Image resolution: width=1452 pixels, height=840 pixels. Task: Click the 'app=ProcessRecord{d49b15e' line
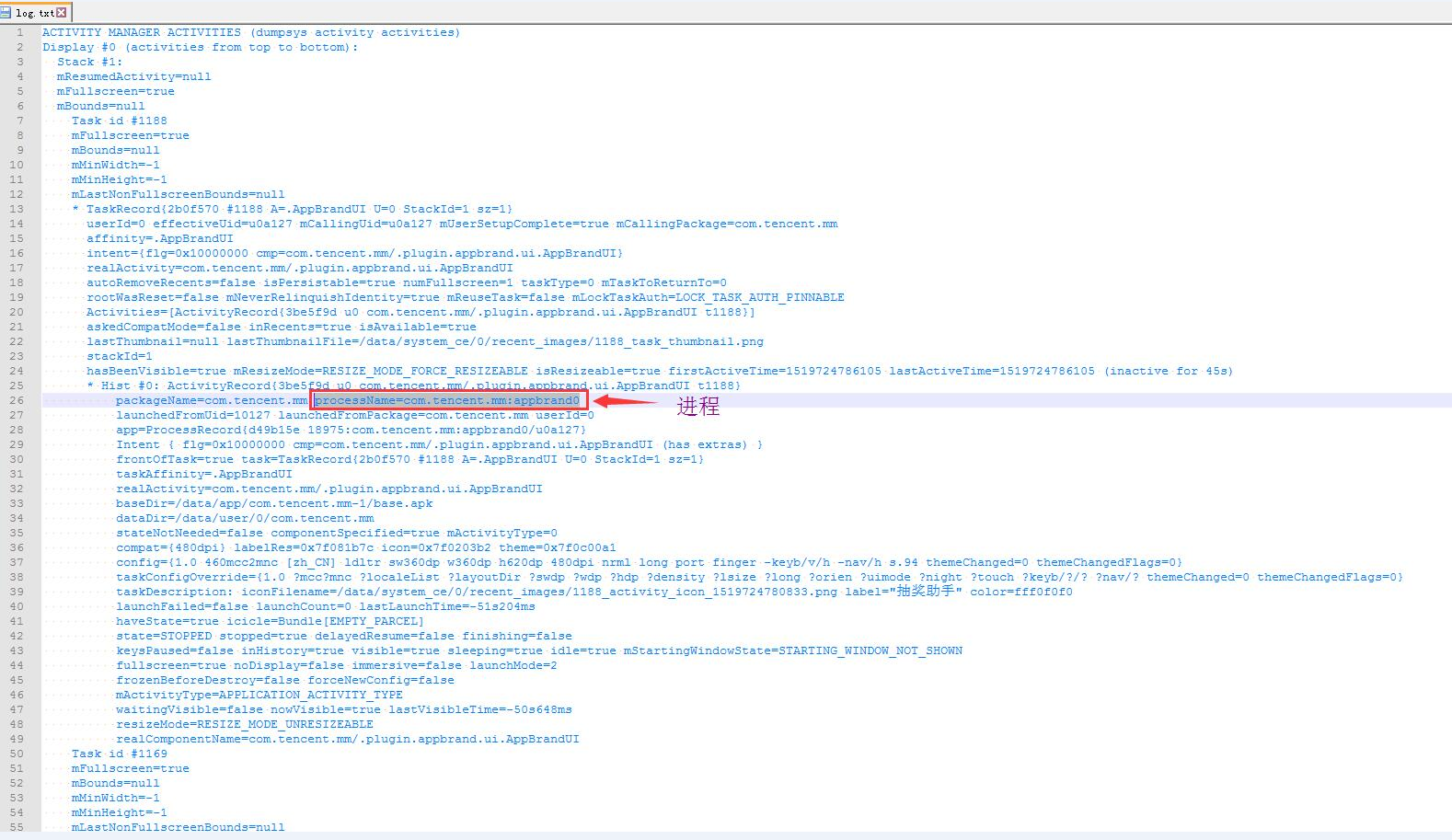point(351,430)
